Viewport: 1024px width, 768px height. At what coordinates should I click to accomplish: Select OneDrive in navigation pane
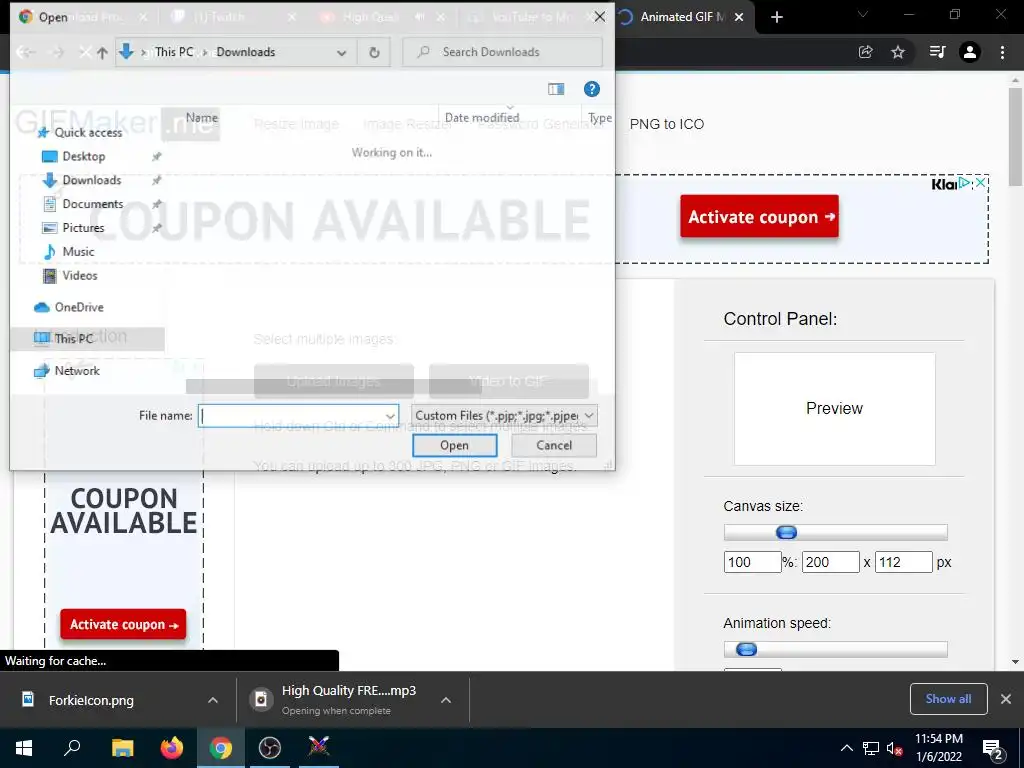79,307
